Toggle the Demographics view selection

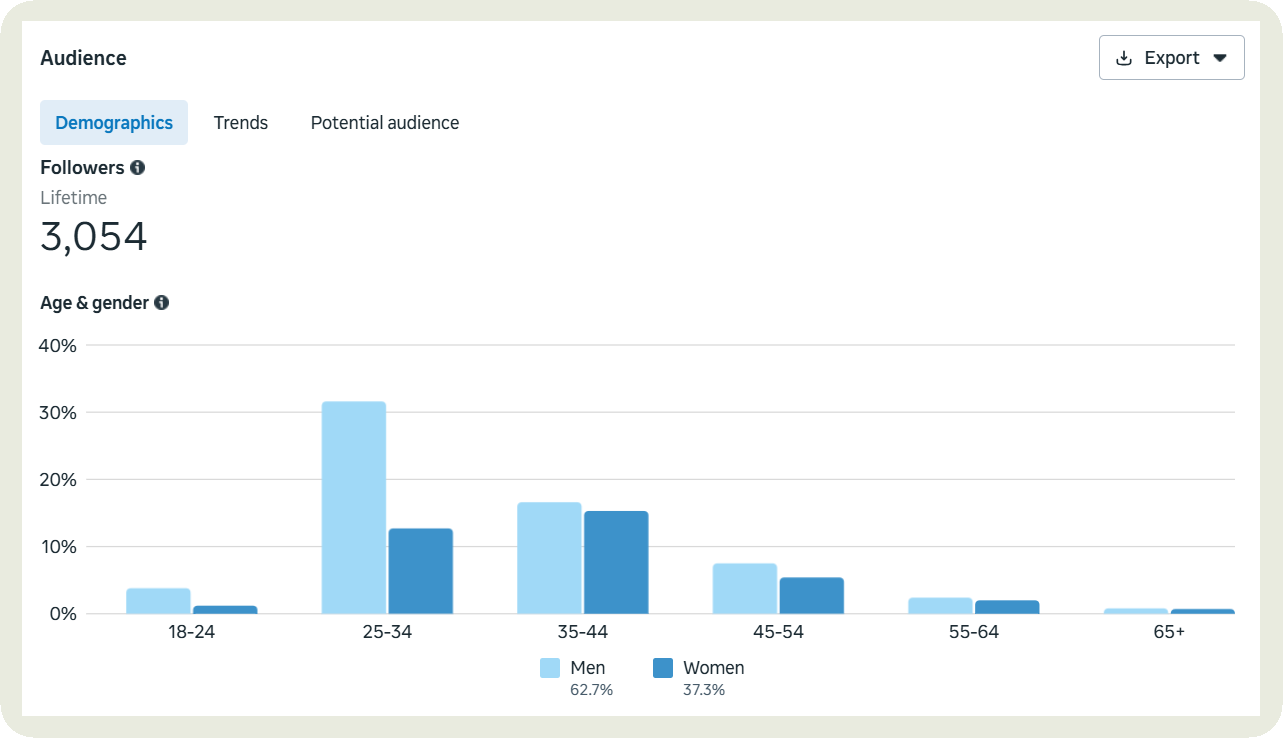[x=113, y=122]
